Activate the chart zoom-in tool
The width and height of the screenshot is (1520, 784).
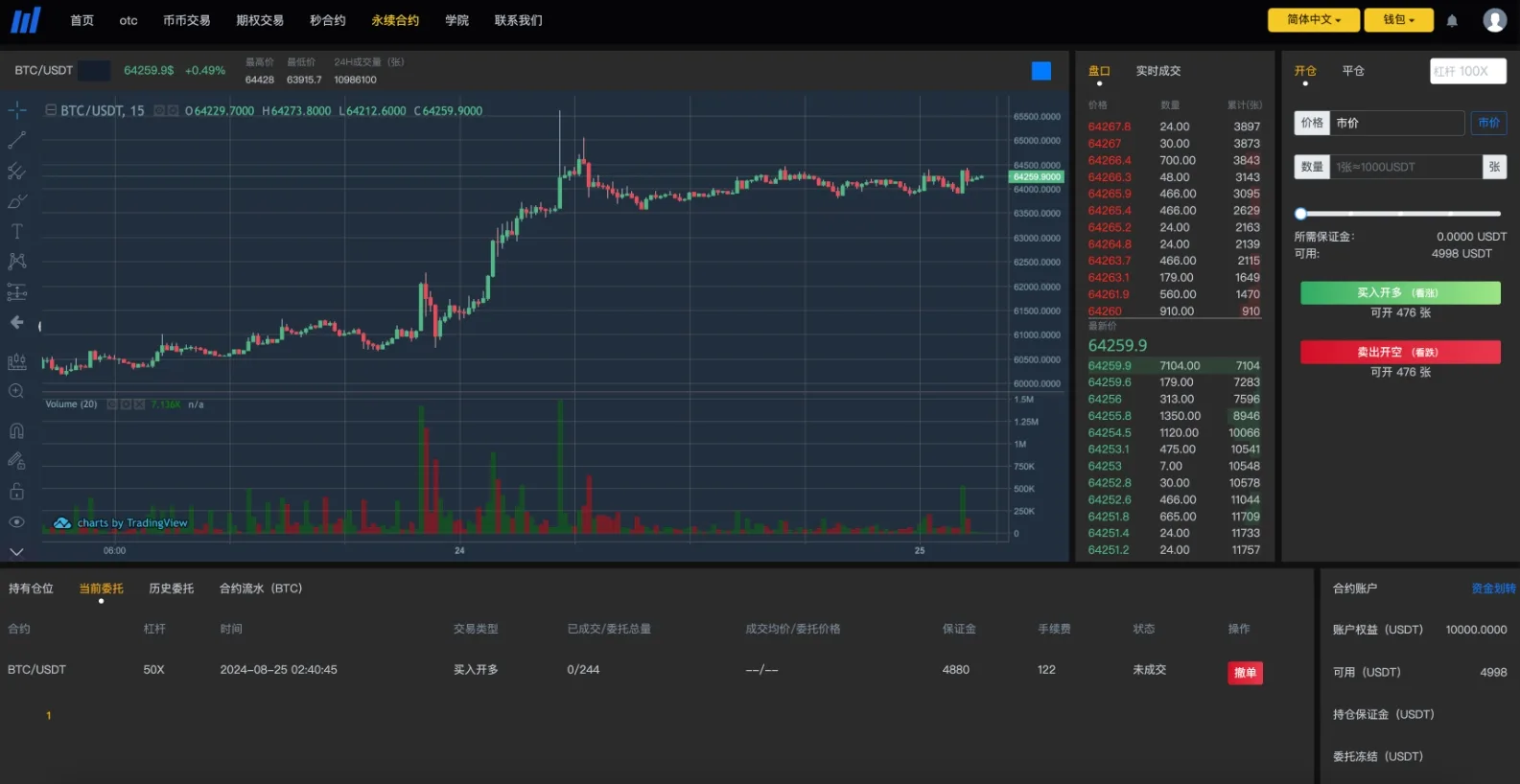tap(16, 391)
